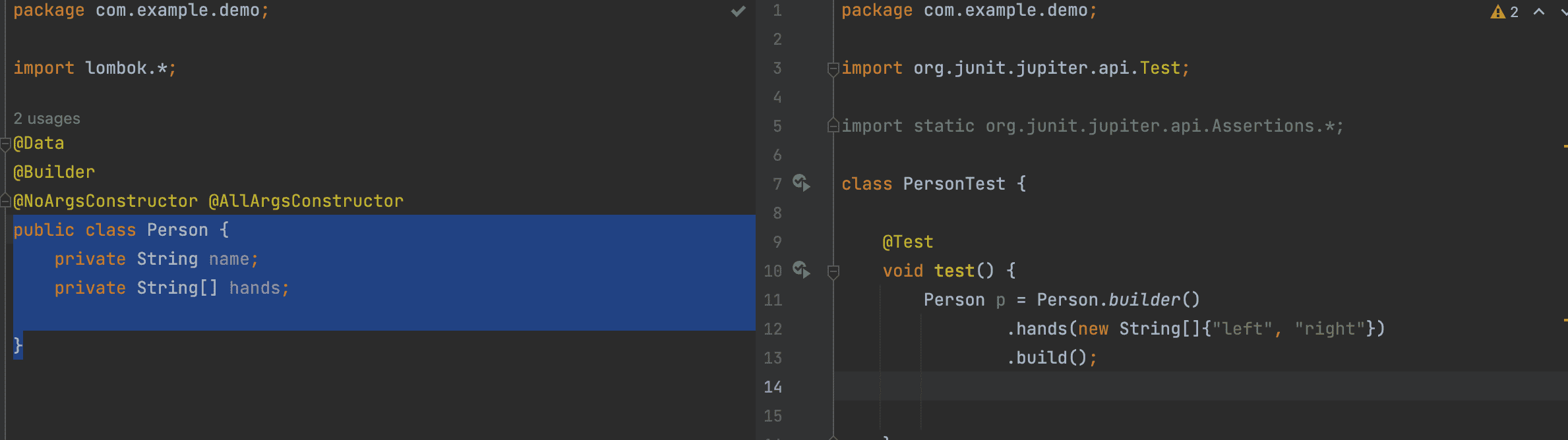Open the 2 usages hint link

[47, 119]
